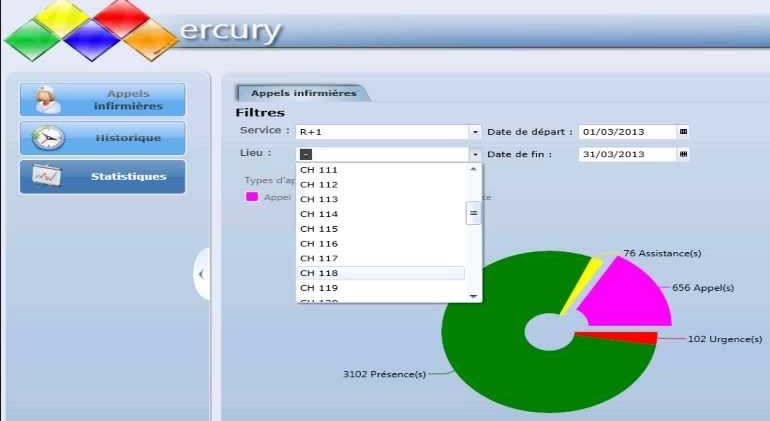
Task: Open the Statistiques sidebar button
Action: click(103, 176)
